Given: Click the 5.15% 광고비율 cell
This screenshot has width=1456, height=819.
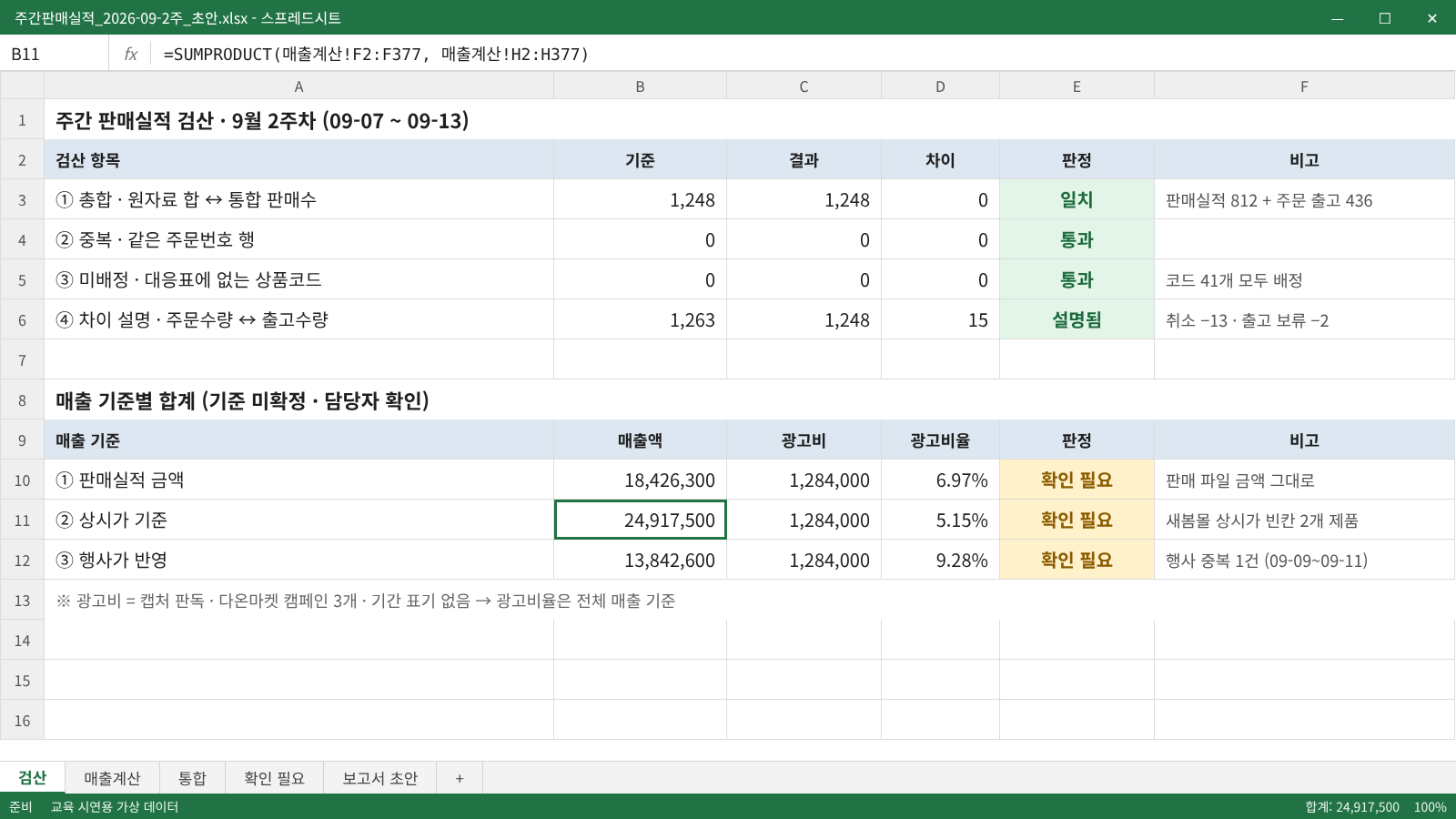Looking at the screenshot, I should click(940, 520).
